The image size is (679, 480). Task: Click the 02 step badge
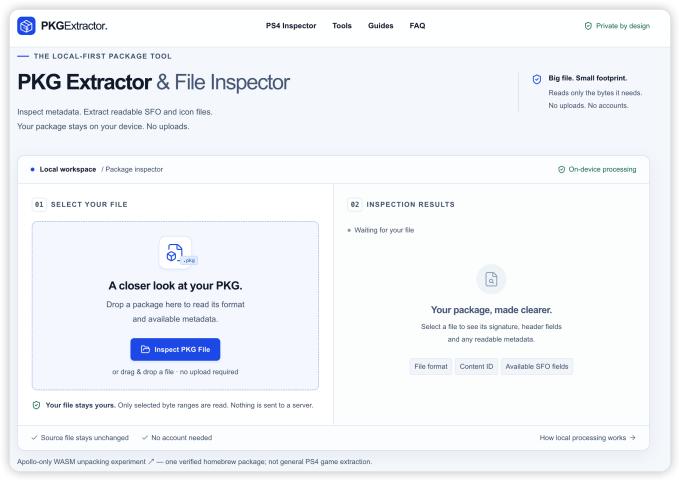[355, 204]
